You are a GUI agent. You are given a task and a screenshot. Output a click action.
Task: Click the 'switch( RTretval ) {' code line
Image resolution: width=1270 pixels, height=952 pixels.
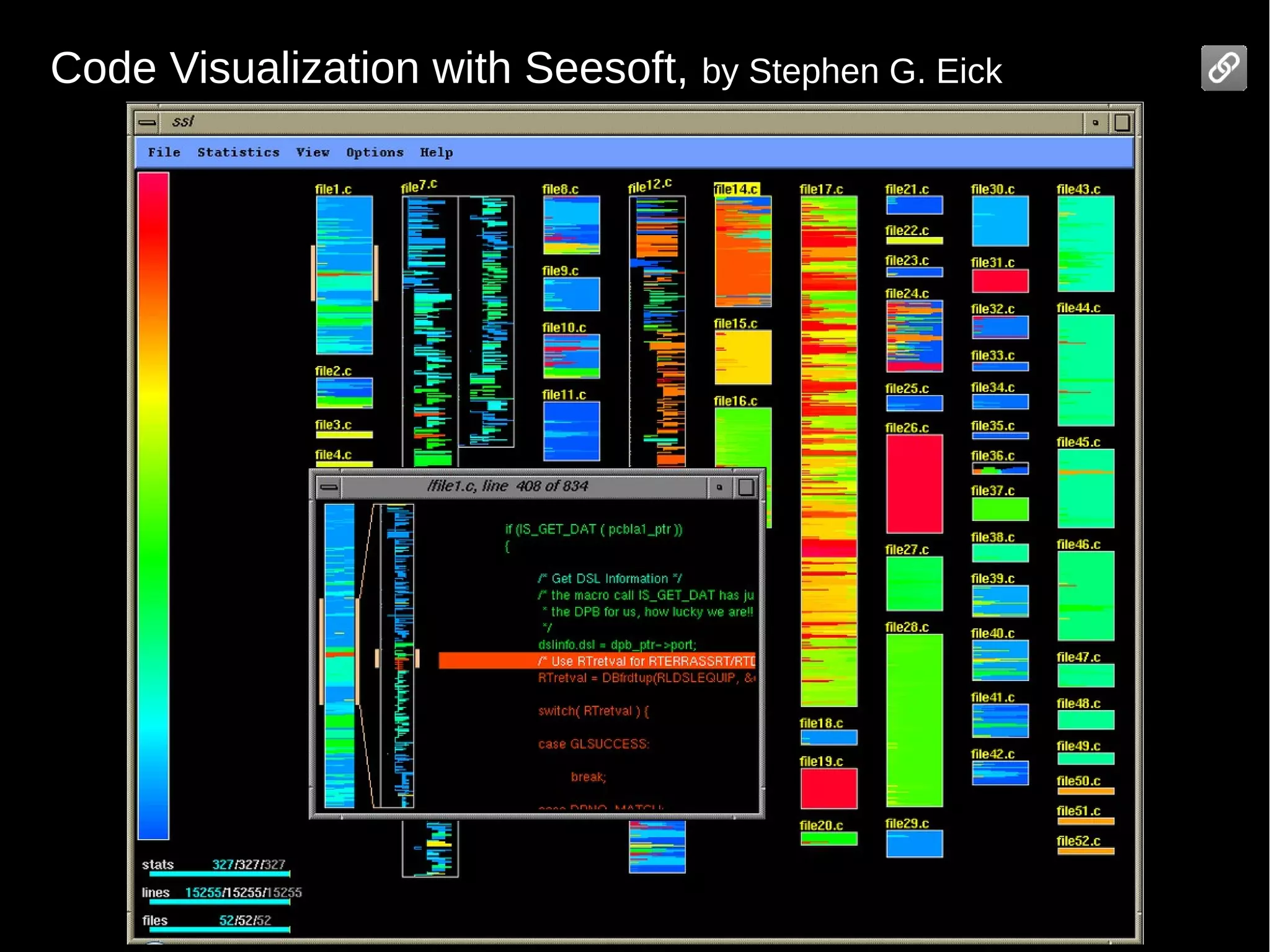click(x=593, y=711)
